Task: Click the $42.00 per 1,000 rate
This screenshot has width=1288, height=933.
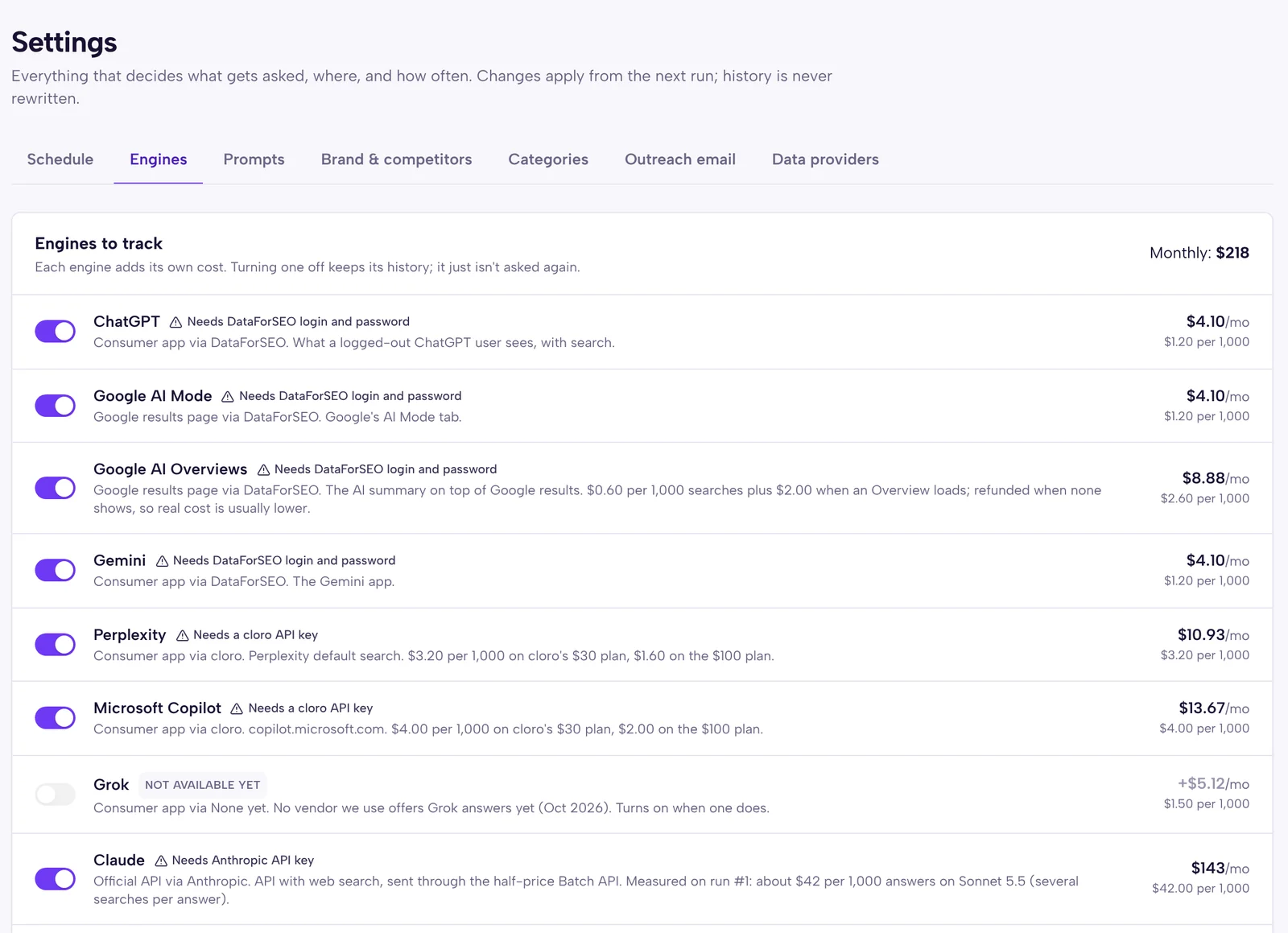Action: [1200, 889]
